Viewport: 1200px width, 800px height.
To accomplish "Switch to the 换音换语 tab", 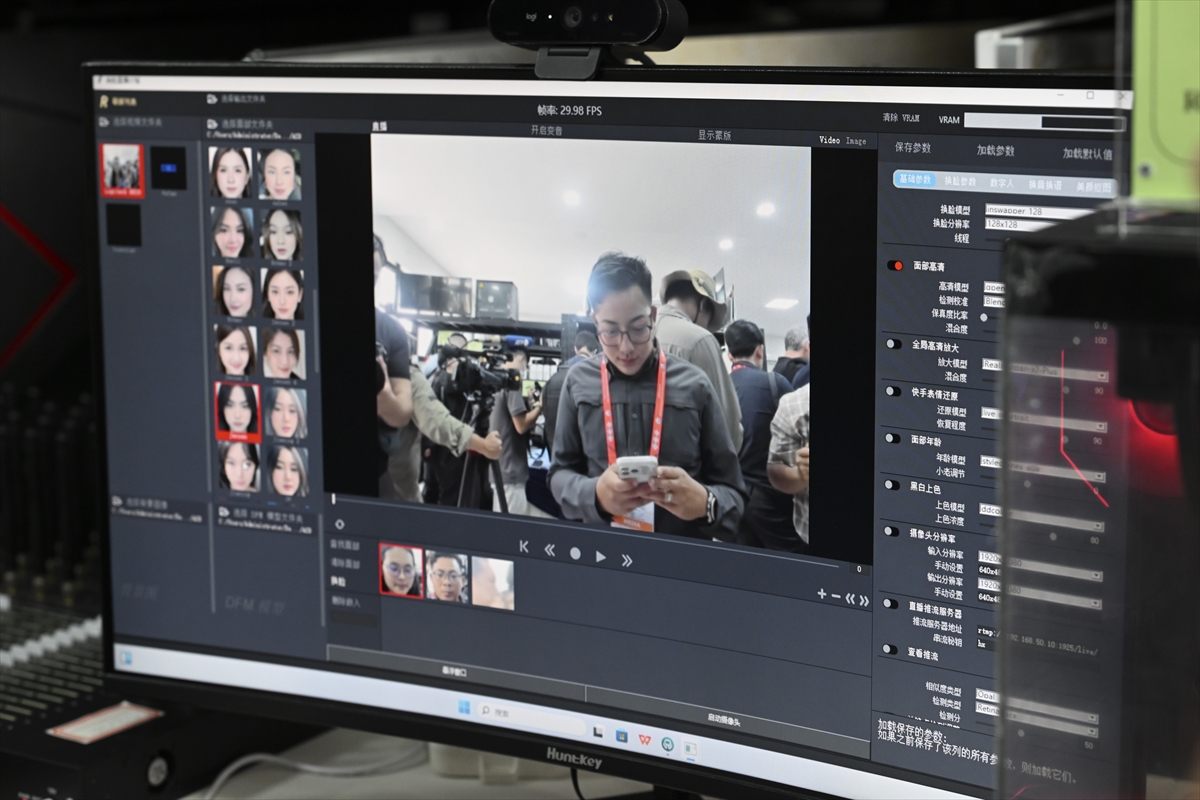I will pos(1046,186).
